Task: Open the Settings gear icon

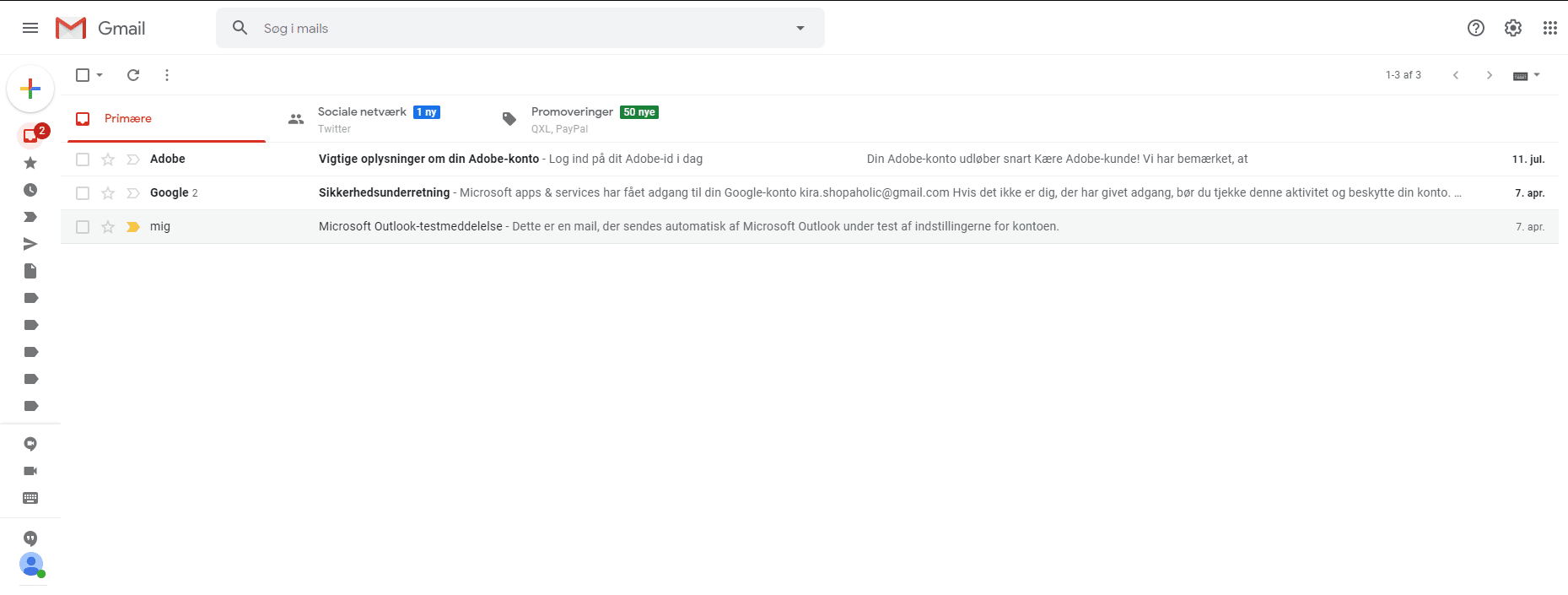Action: (x=1513, y=28)
